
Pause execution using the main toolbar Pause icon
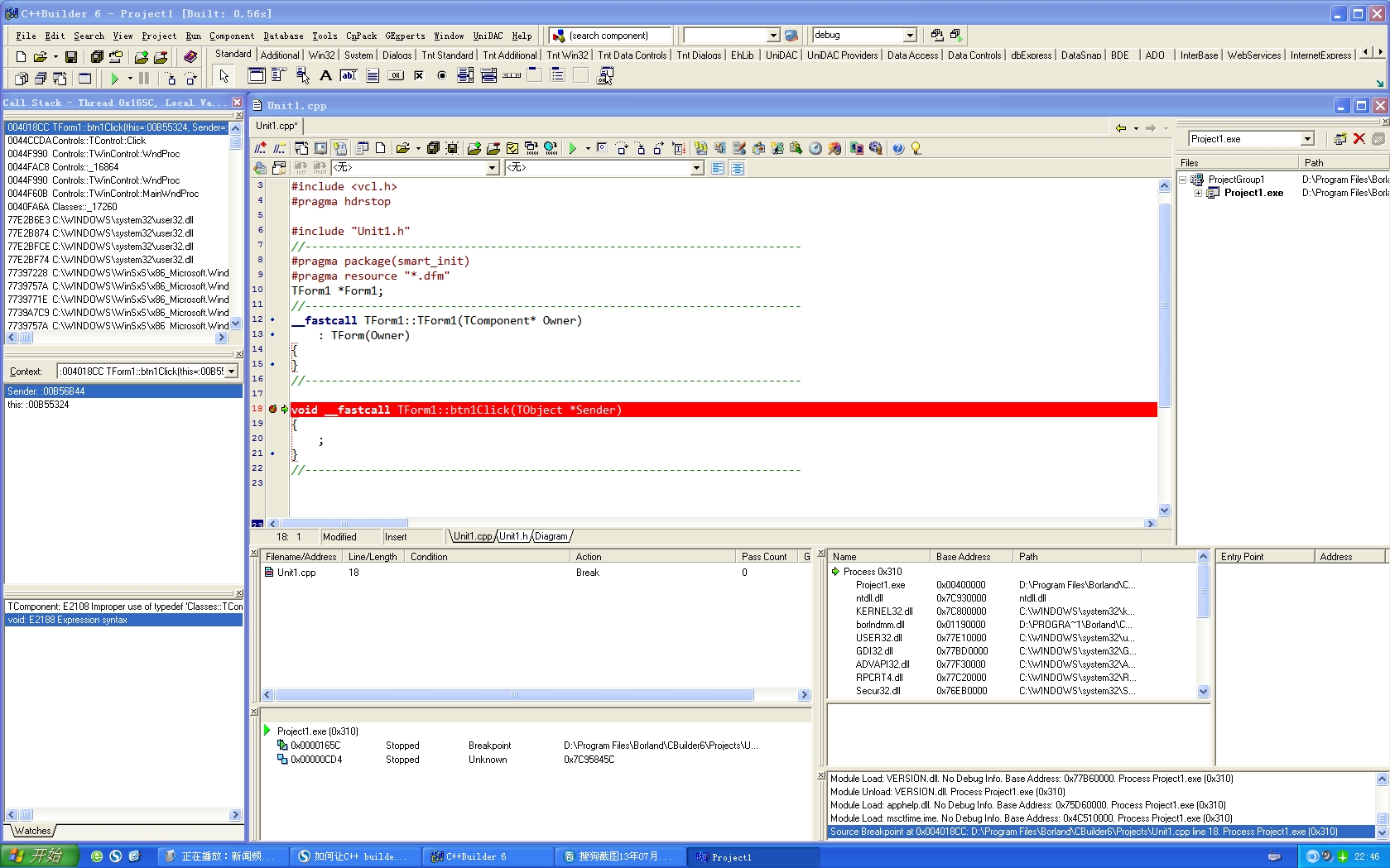click(144, 79)
